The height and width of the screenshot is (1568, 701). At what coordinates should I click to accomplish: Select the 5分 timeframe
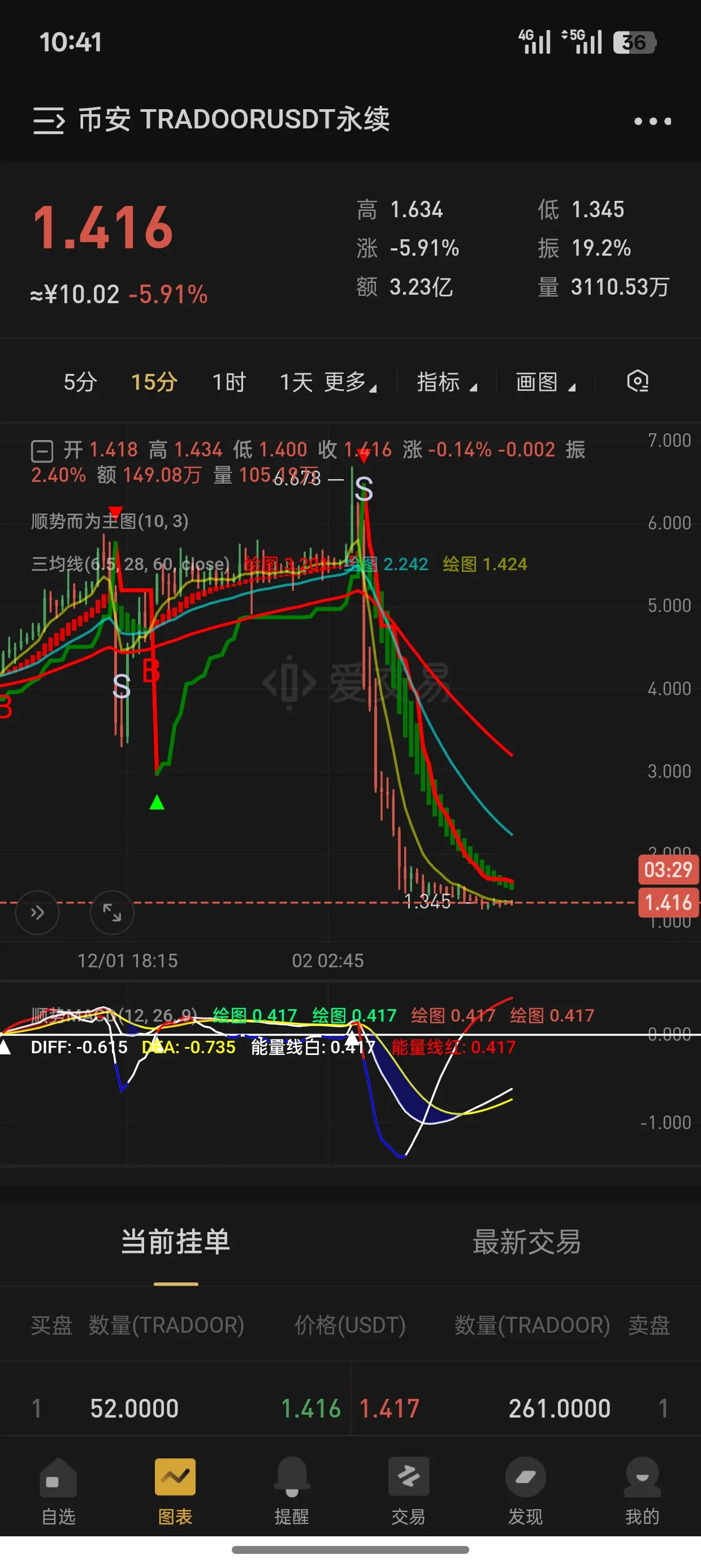(x=80, y=382)
